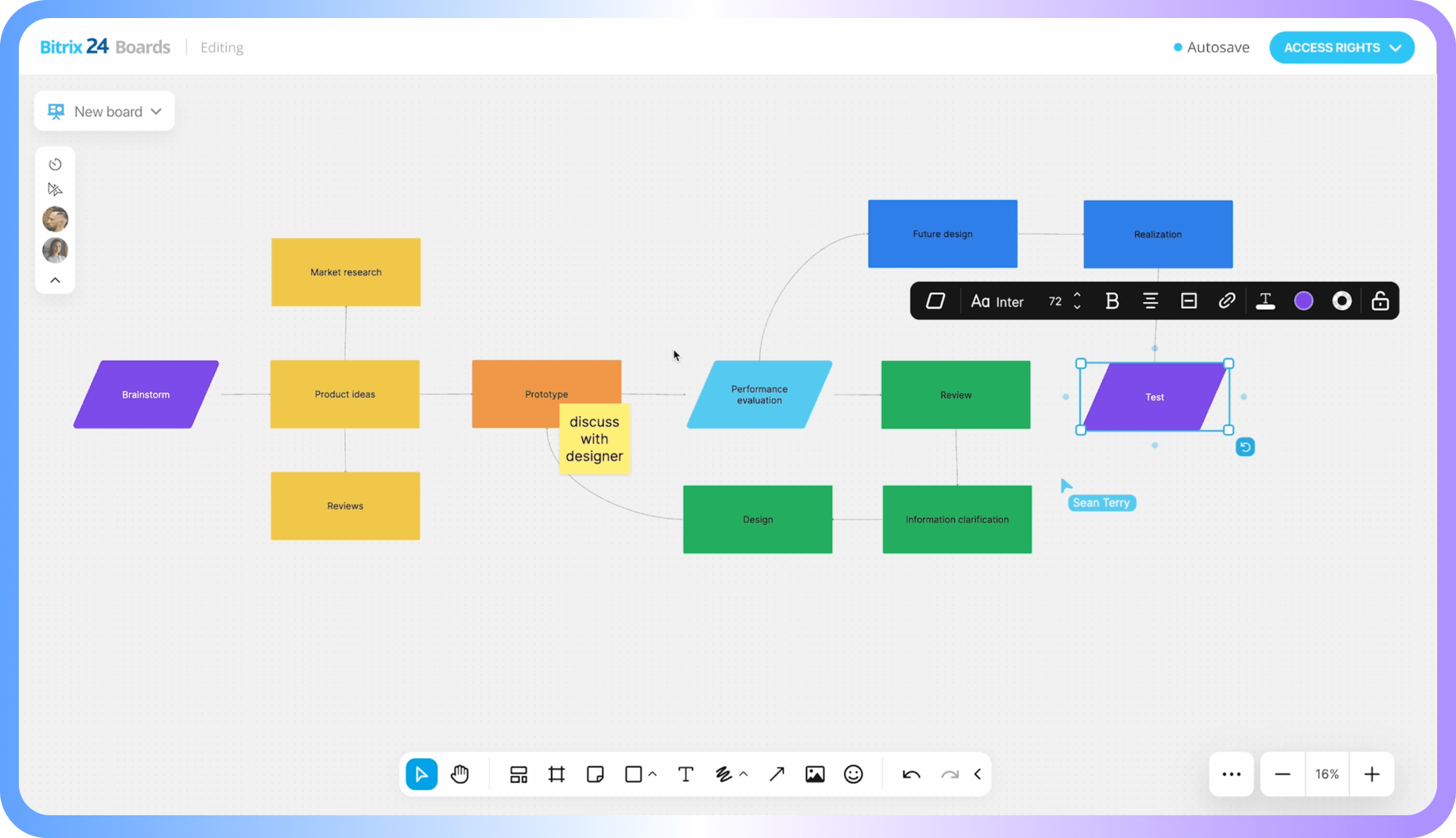This screenshot has width=1456, height=838.
Task: Open the emoji picker
Action: (853, 774)
